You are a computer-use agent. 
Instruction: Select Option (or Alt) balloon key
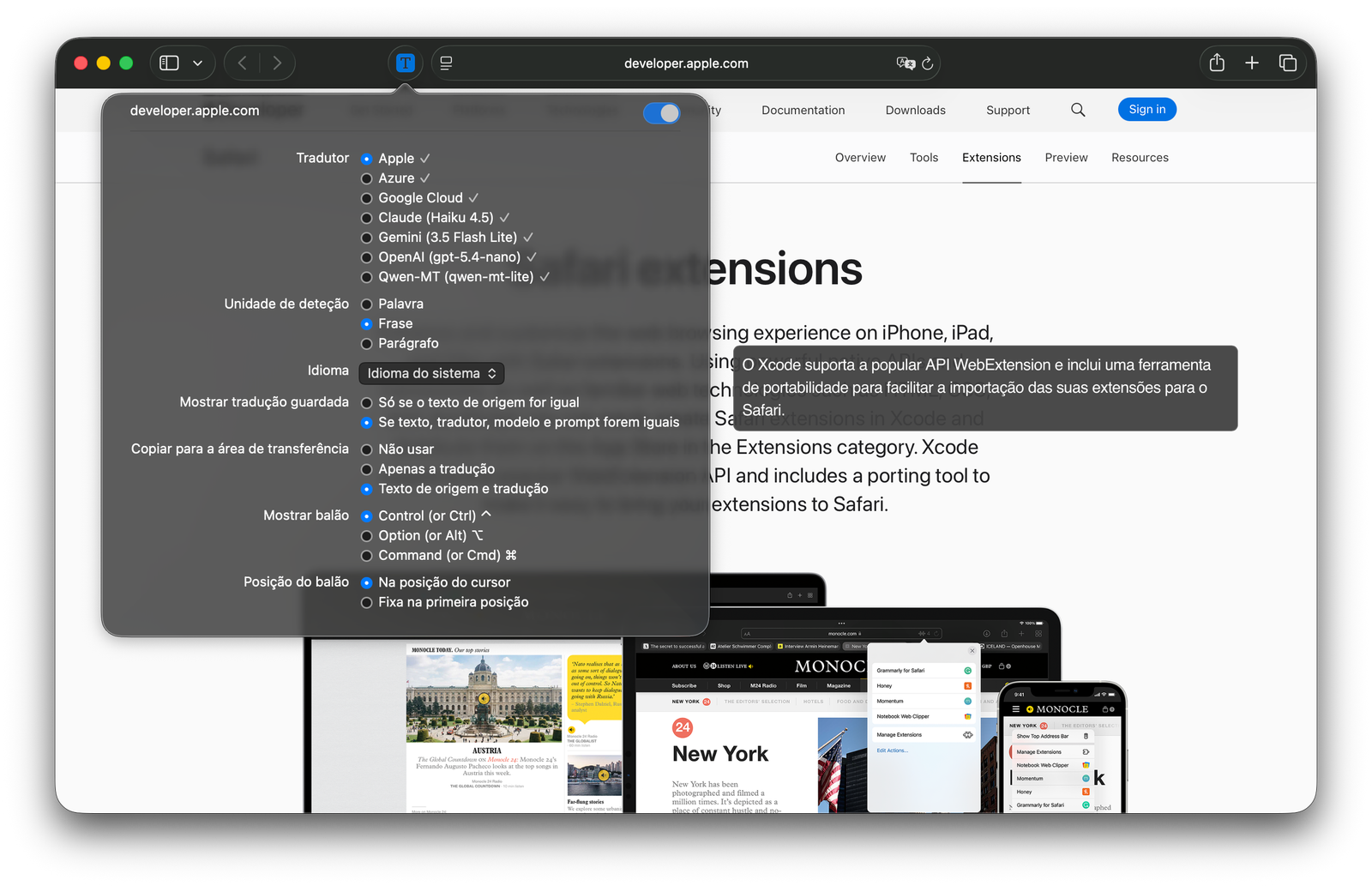pos(367,536)
